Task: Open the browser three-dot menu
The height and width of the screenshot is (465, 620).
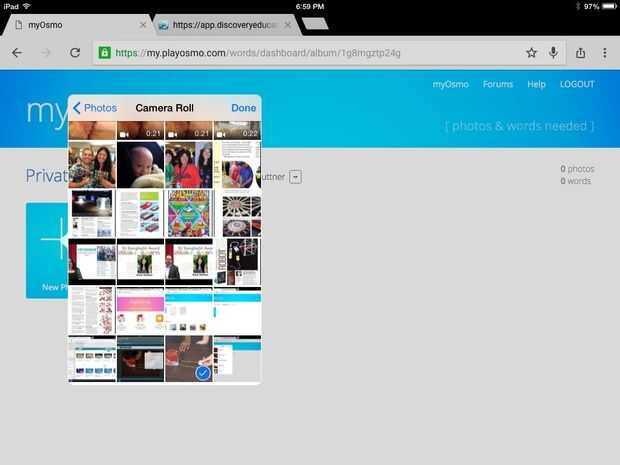Action: [x=605, y=53]
